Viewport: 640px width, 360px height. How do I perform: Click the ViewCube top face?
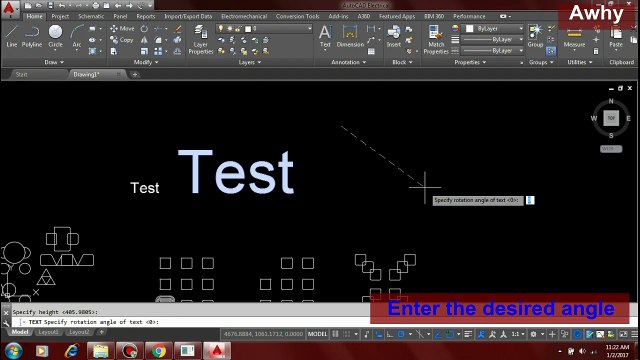pos(611,118)
